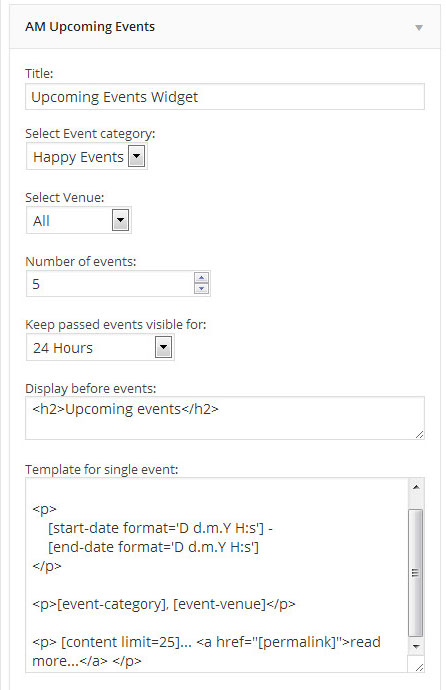Click the template scrollbar up arrow

pyautogui.click(x=416, y=487)
